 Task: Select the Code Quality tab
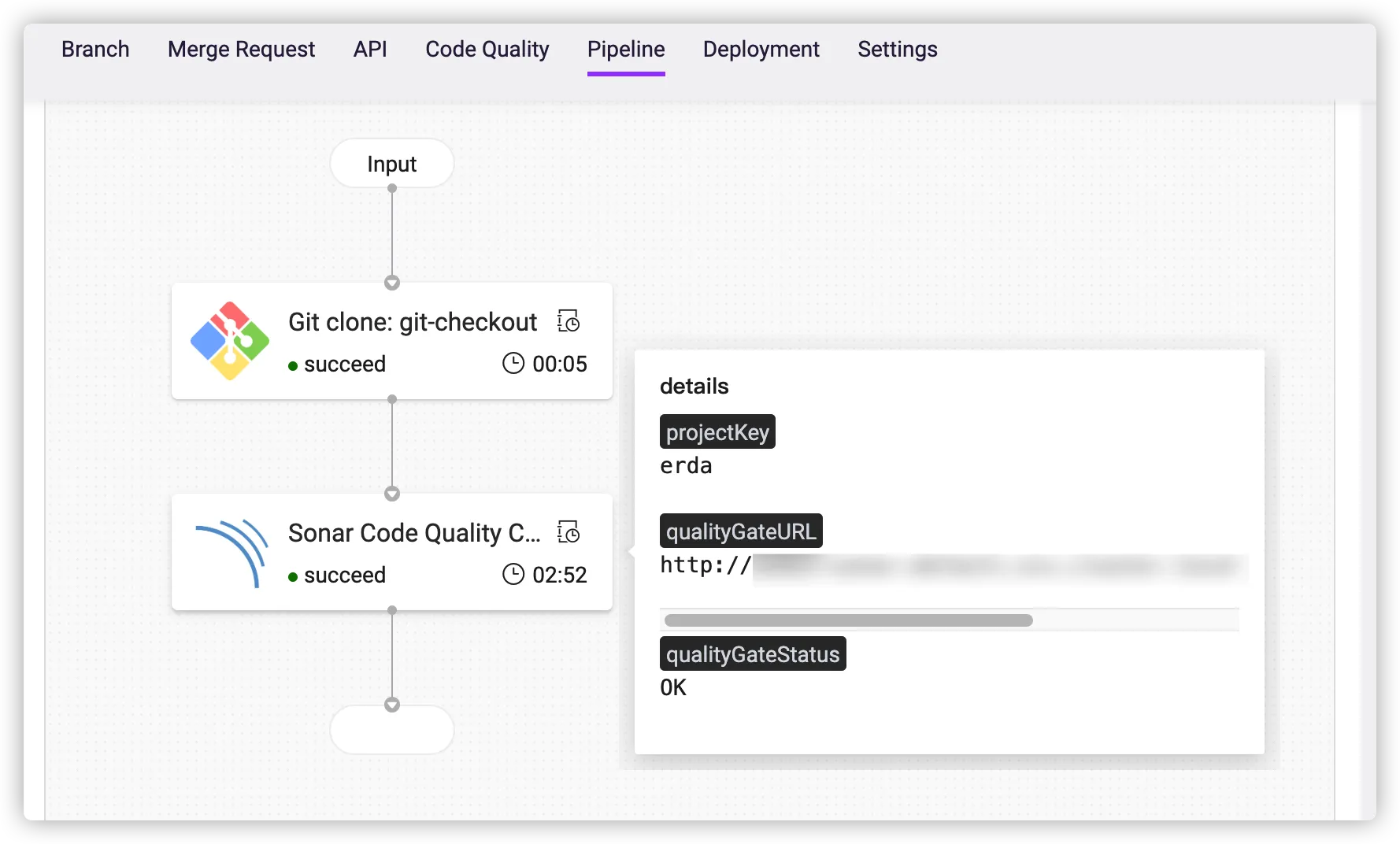coord(487,50)
